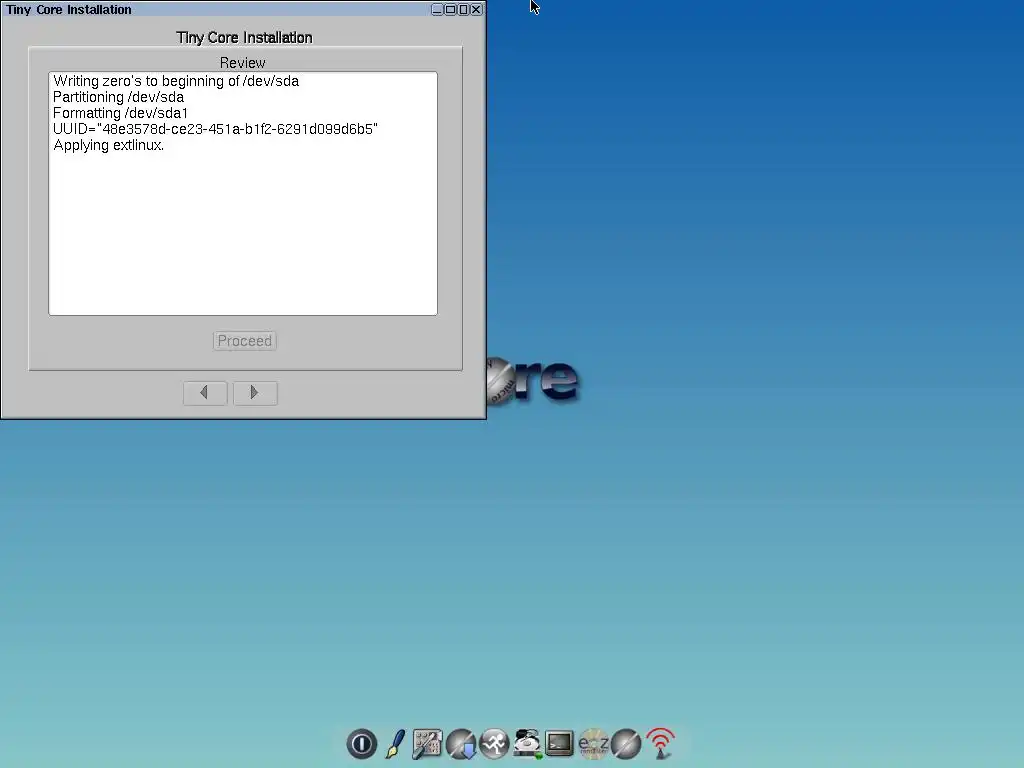Launch the Editor pen icon in dock

[x=394, y=744]
